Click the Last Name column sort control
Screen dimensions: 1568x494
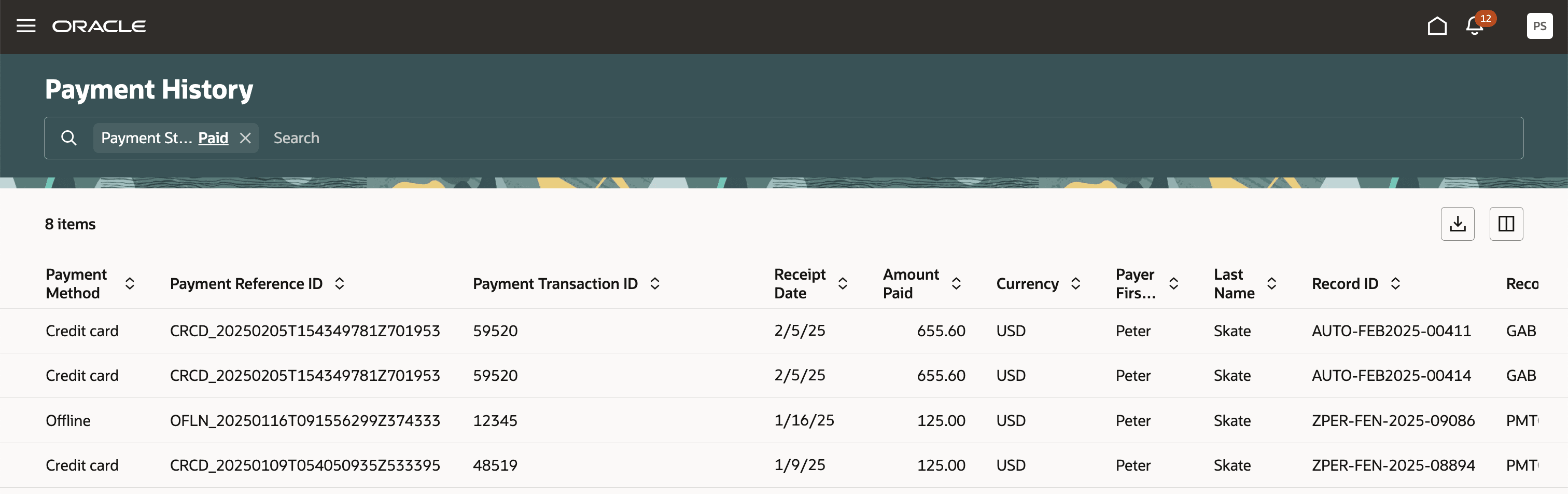pos(1272,283)
